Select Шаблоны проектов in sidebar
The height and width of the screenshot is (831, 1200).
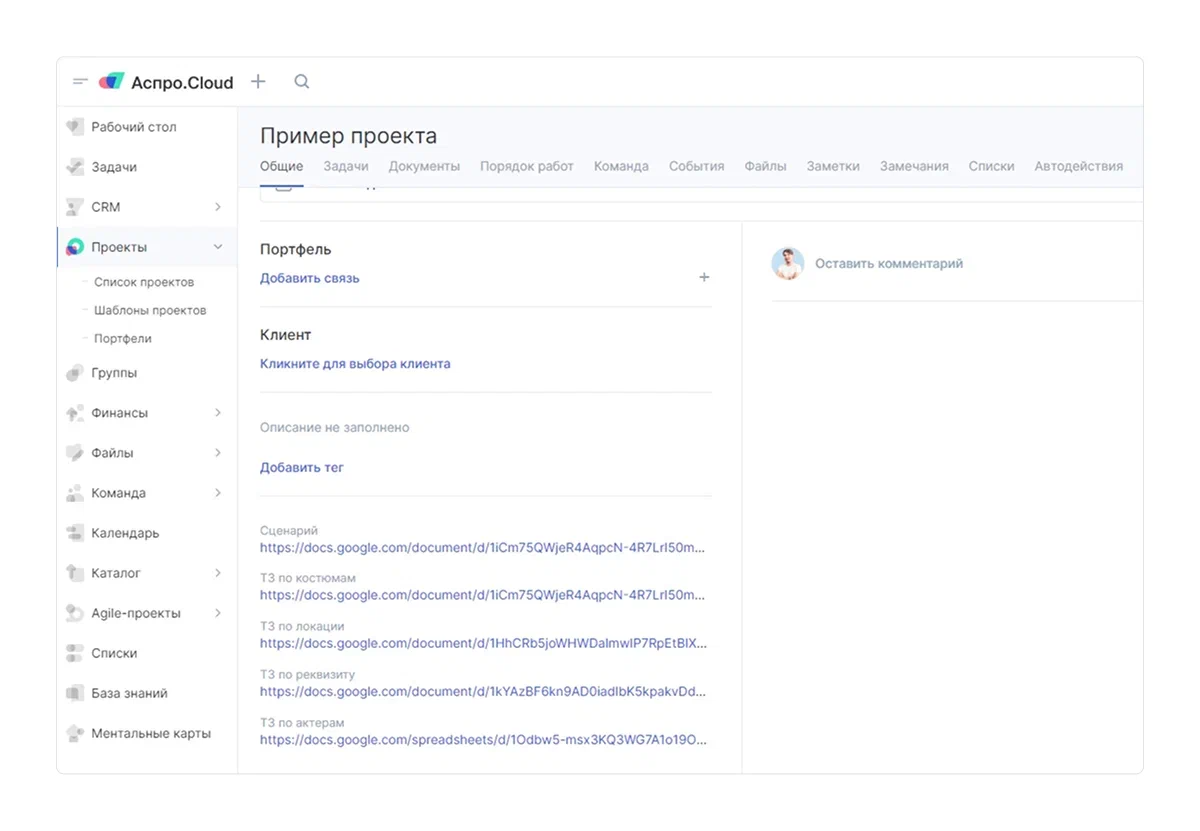coord(150,310)
